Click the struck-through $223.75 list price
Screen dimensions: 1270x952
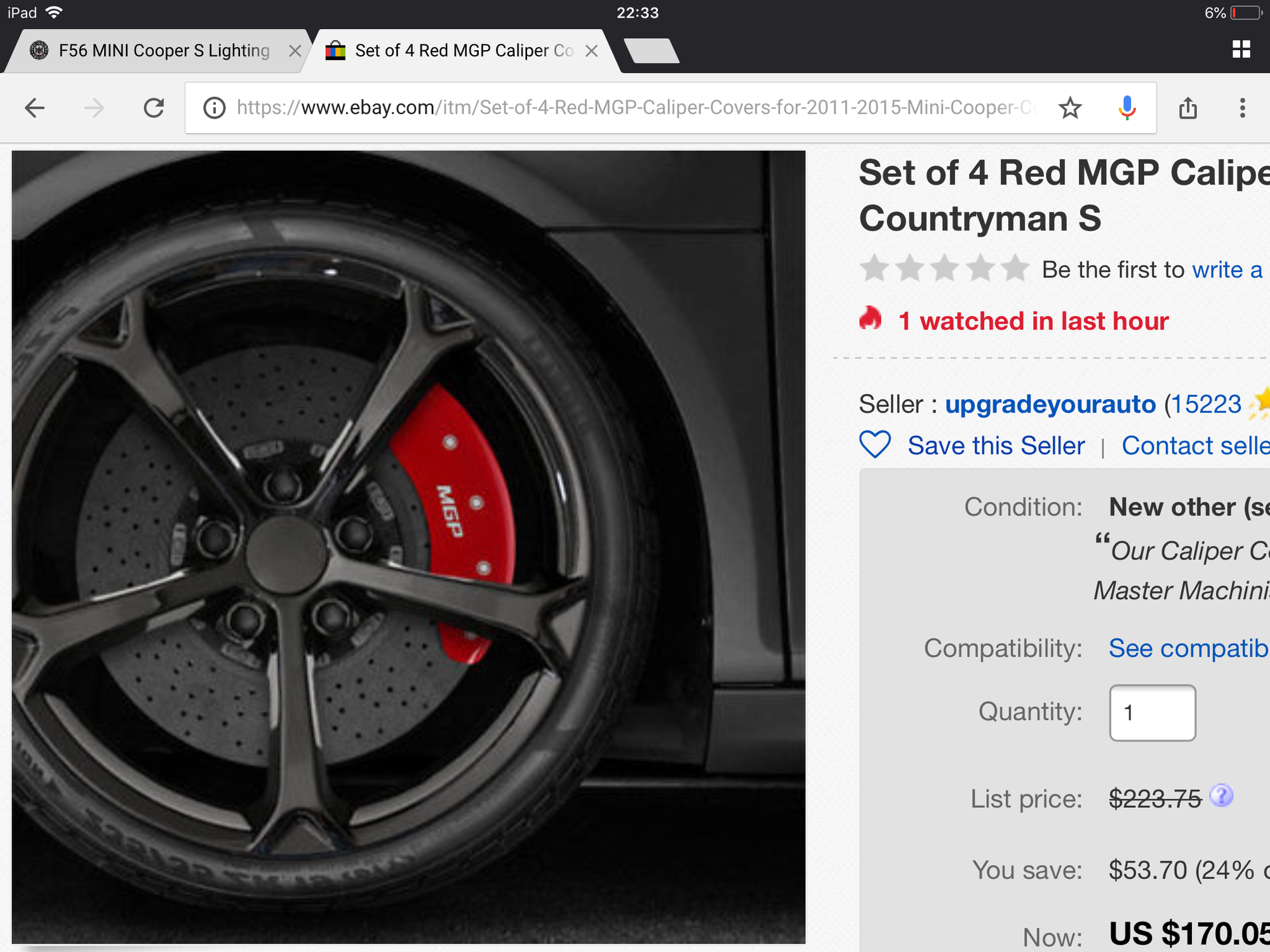[x=1155, y=798]
